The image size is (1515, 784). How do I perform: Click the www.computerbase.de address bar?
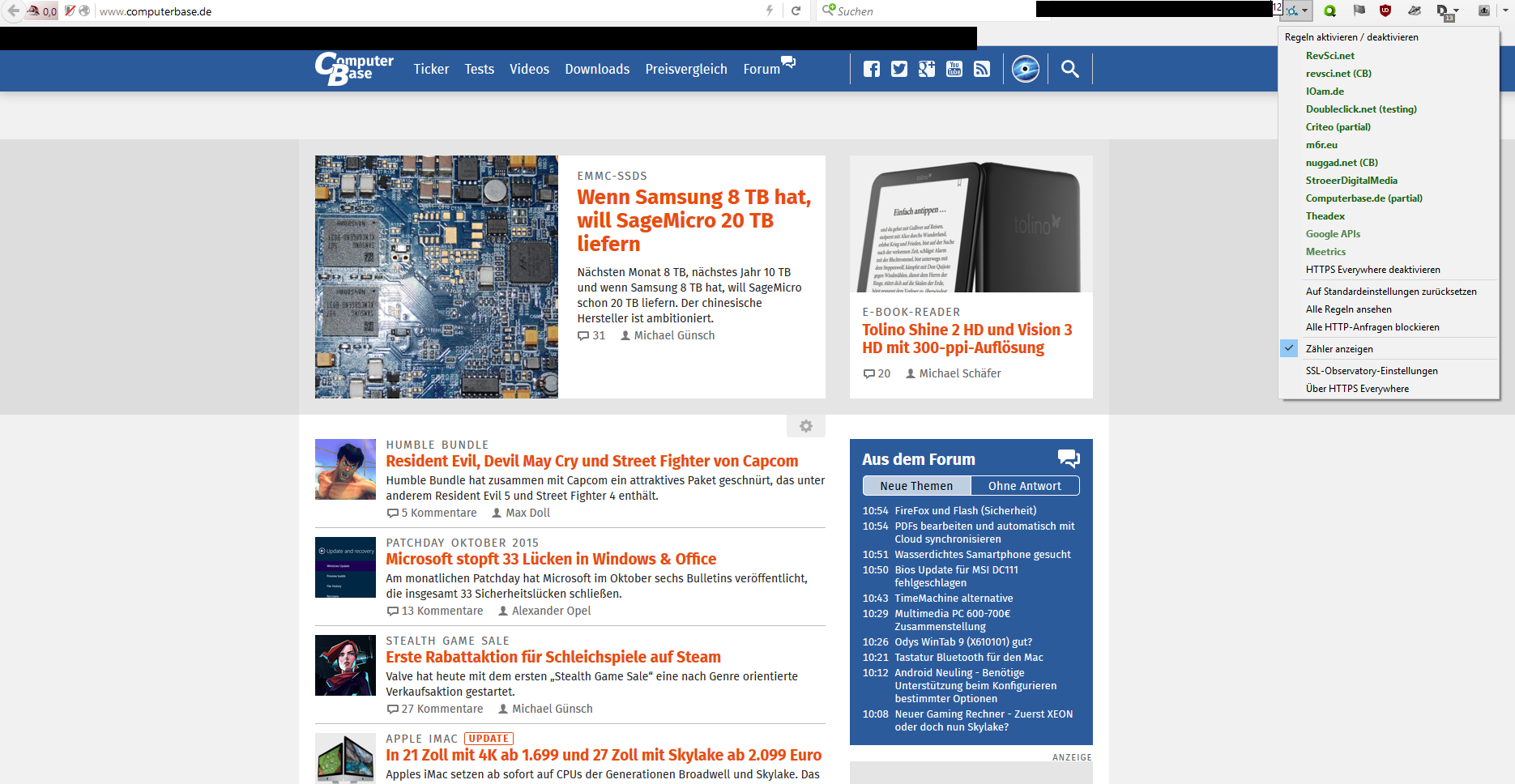pos(429,11)
